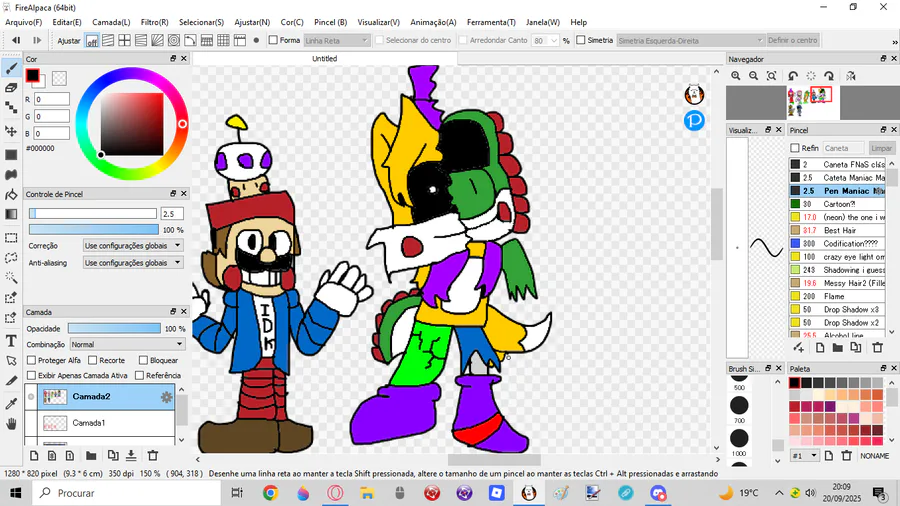Turn snap off with the off icon

[x=92, y=40]
